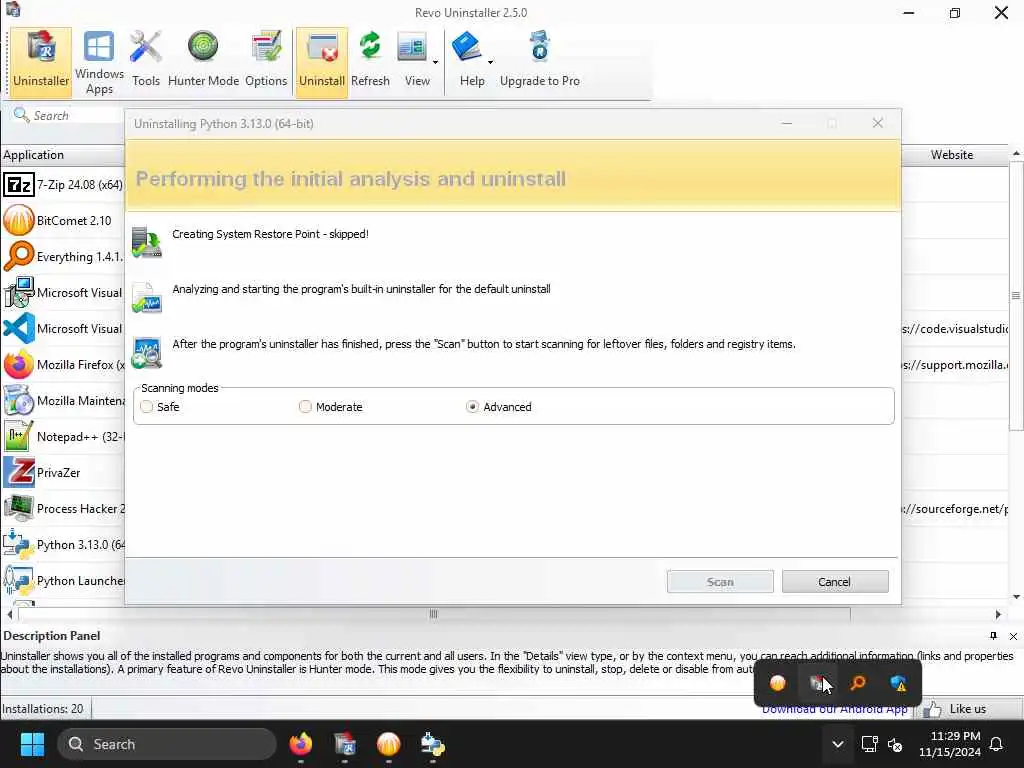Click right arrow of horizontal scrollbar

(998, 614)
